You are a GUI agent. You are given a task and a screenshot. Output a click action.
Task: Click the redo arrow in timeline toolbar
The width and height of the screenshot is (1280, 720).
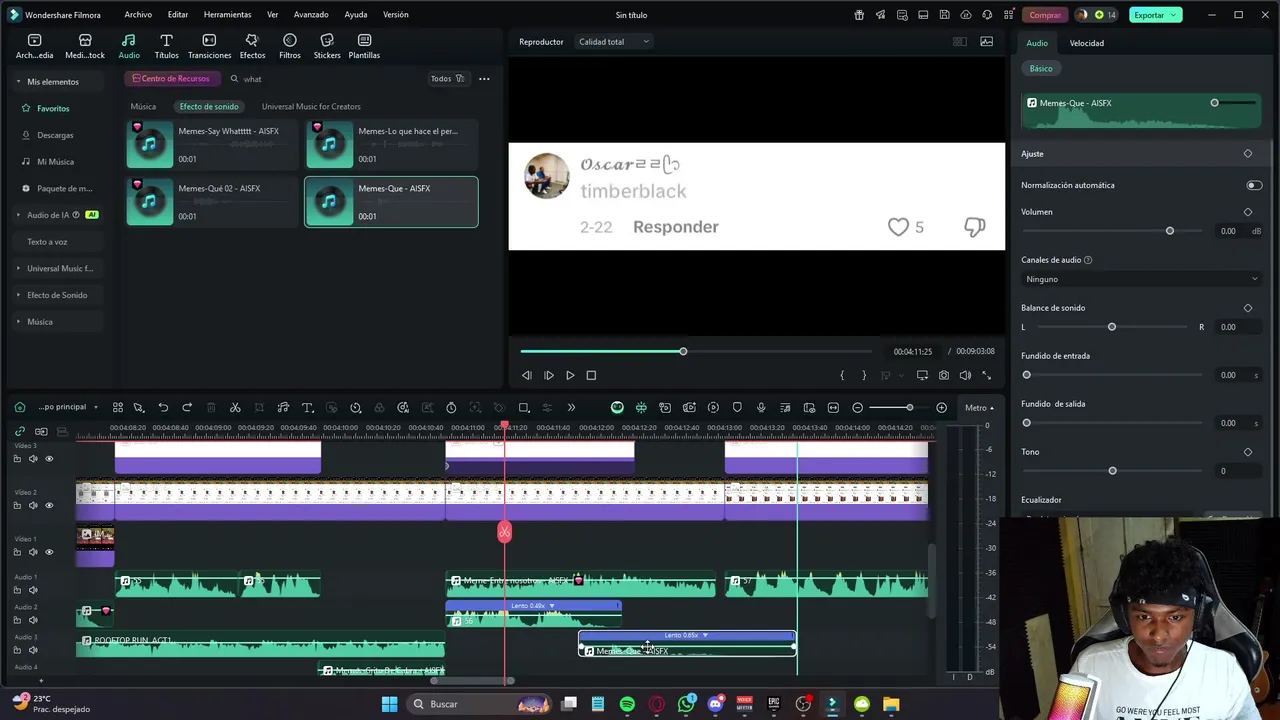coord(187,408)
